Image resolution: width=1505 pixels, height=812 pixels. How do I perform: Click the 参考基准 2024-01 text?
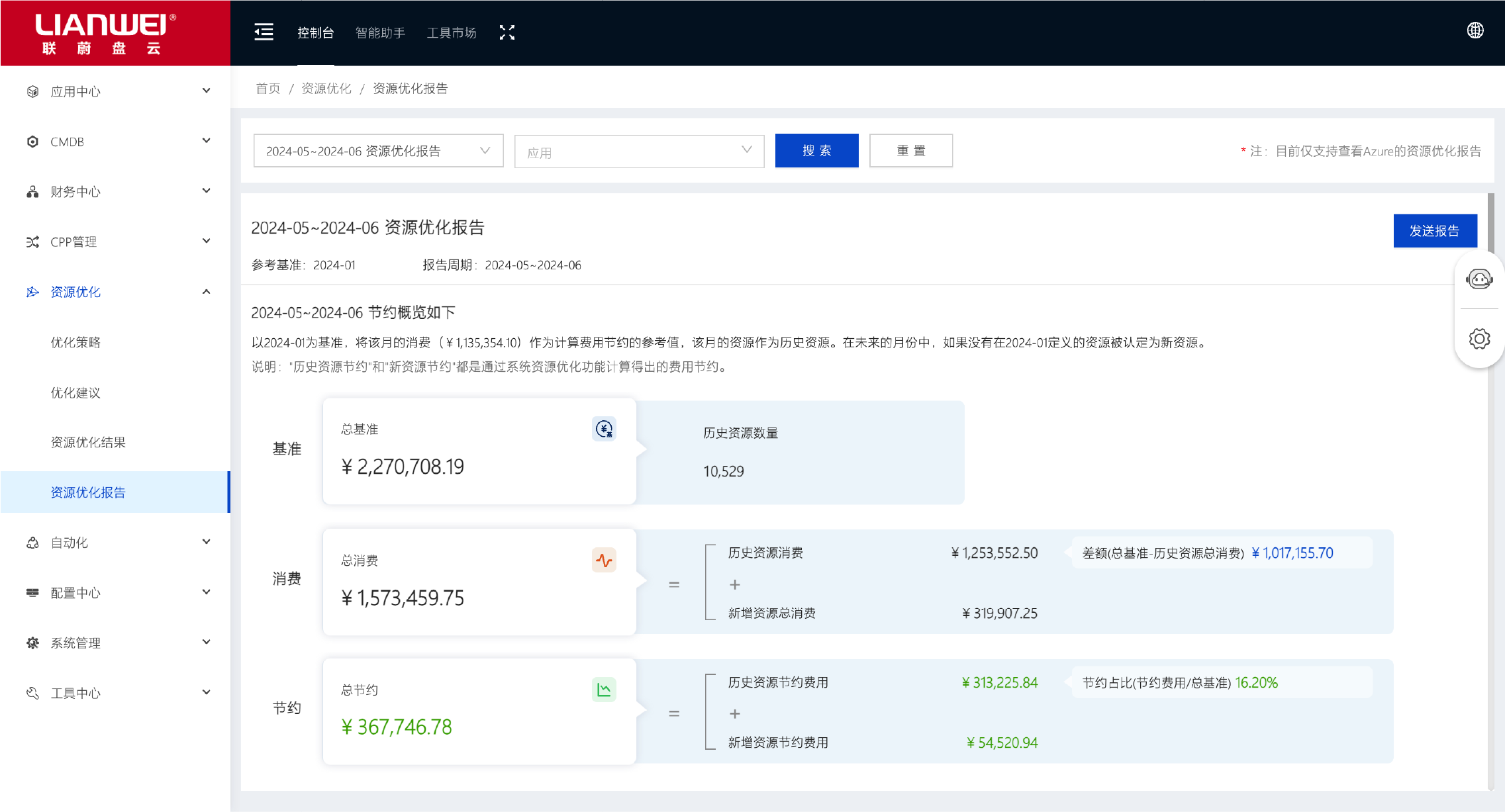(304, 265)
